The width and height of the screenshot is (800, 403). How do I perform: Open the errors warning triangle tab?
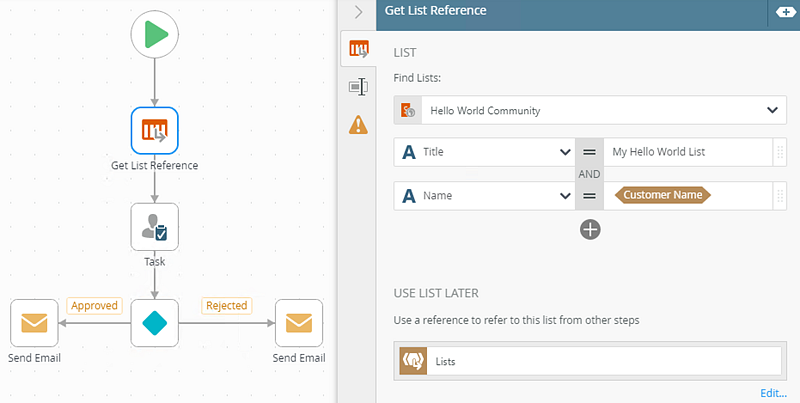click(357, 125)
